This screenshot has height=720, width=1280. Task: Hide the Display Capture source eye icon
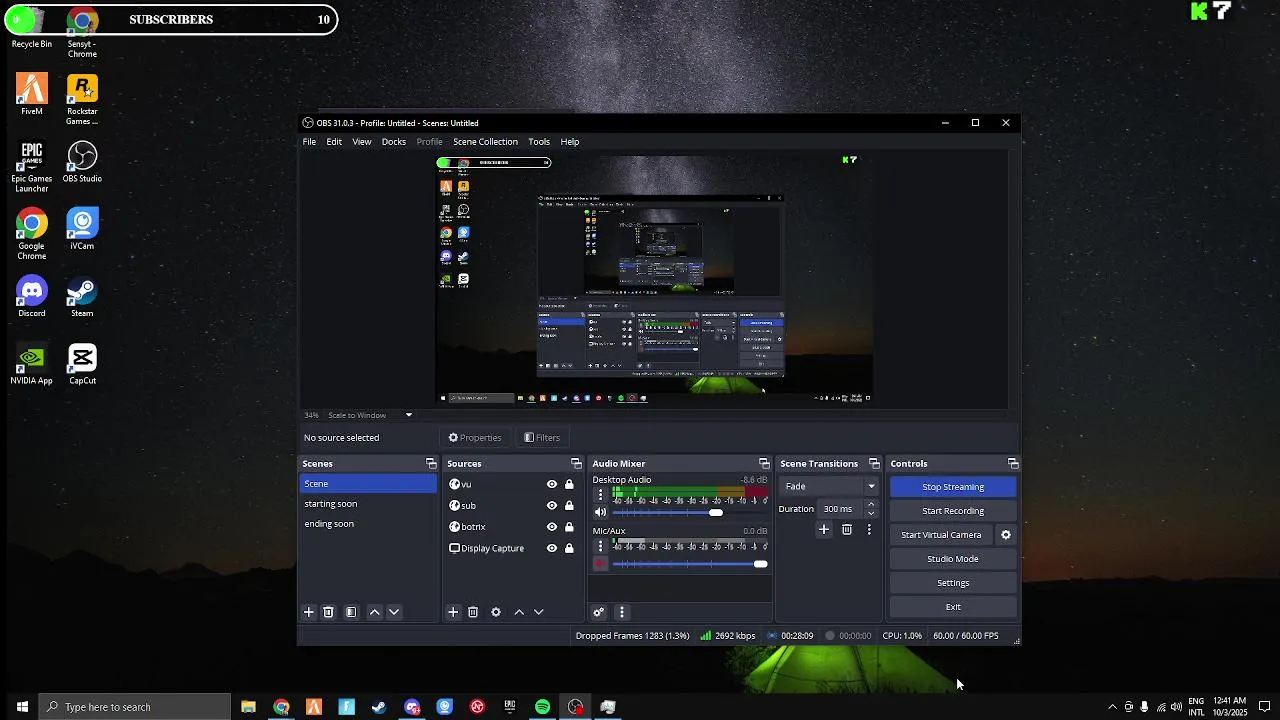(551, 548)
